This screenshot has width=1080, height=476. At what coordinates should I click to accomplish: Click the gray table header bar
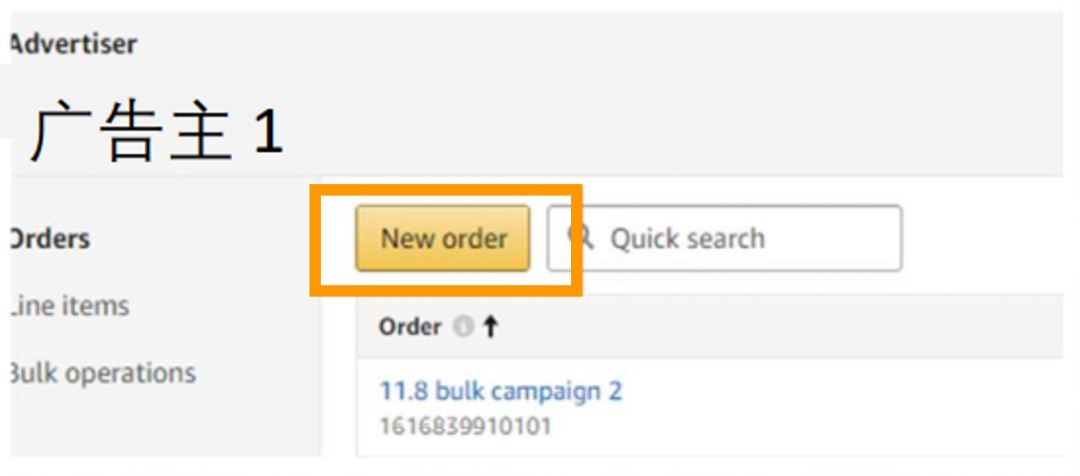(710, 327)
